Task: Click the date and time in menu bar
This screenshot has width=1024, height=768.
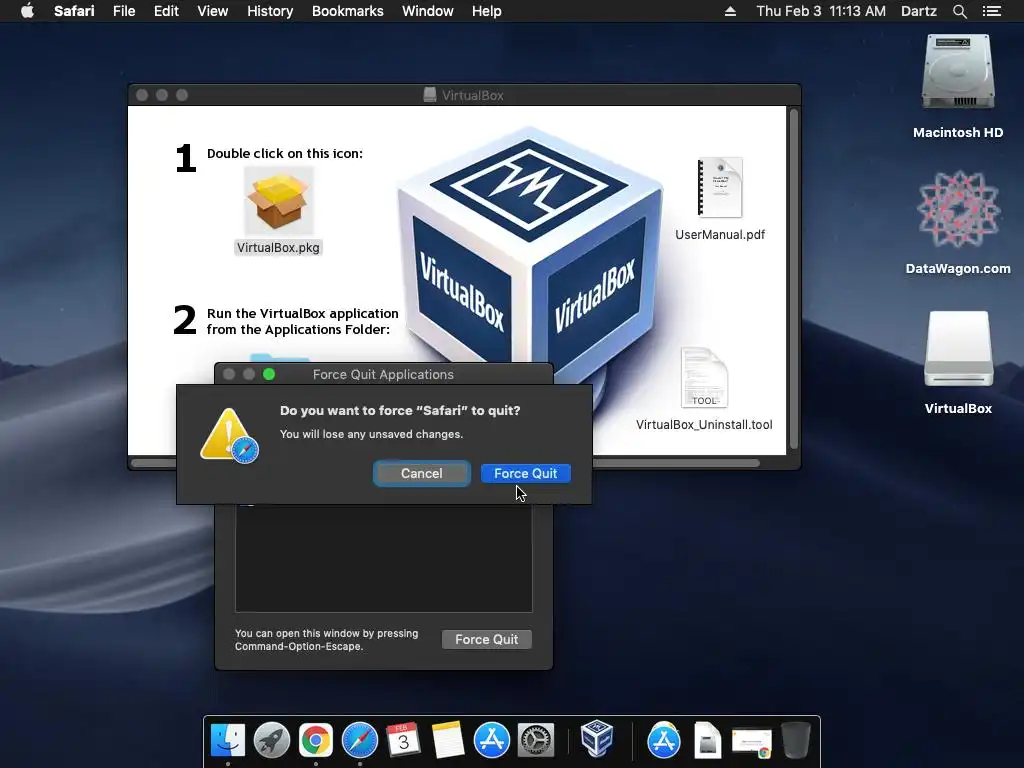Action: (821, 11)
